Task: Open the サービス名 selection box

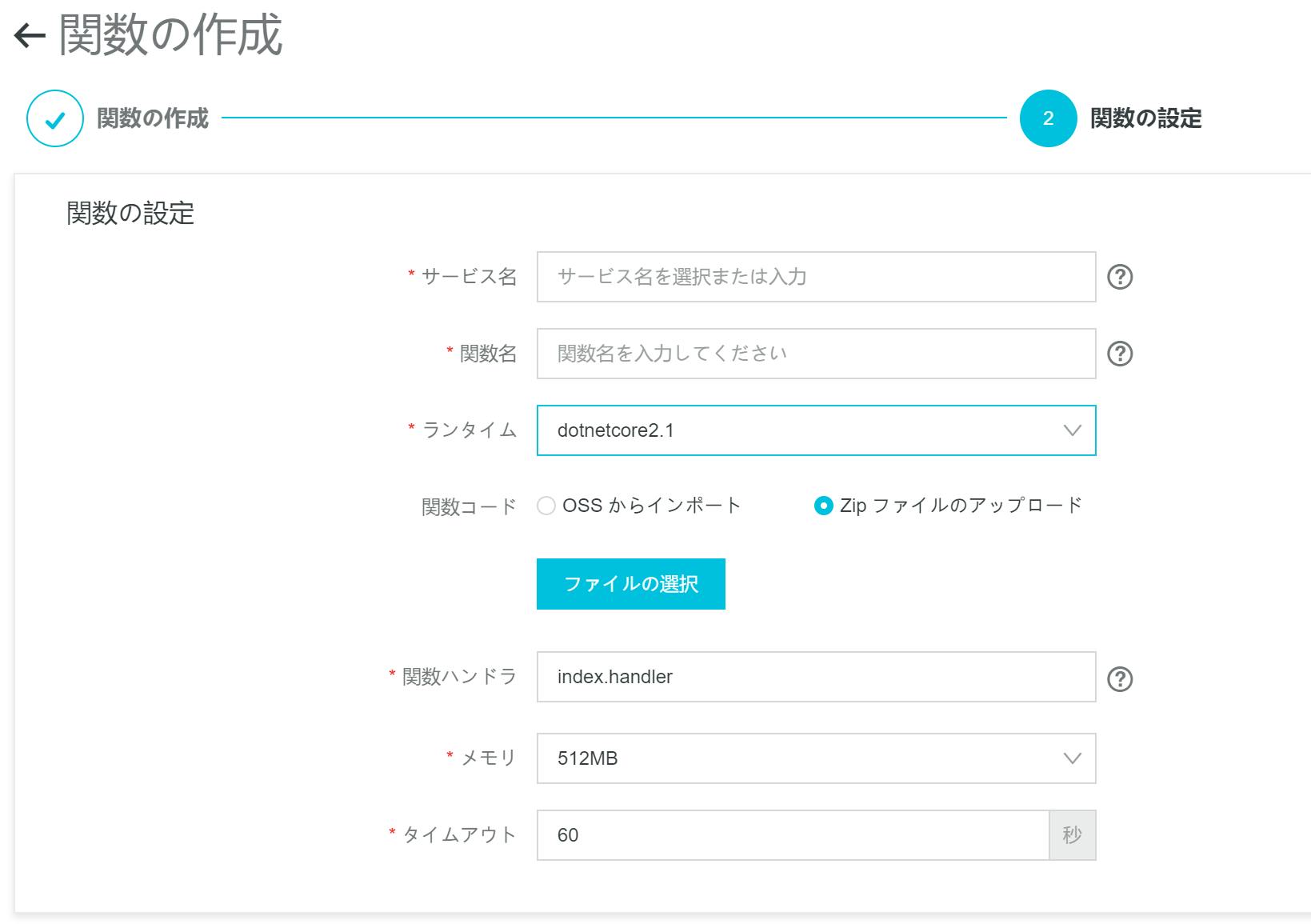Action: point(816,278)
